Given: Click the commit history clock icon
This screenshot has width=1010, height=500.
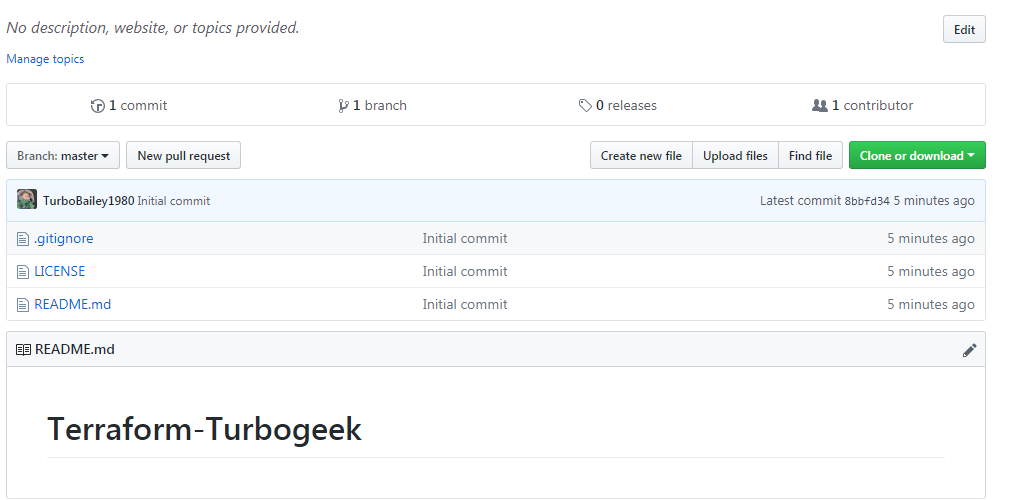Looking at the screenshot, I should click(97, 106).
